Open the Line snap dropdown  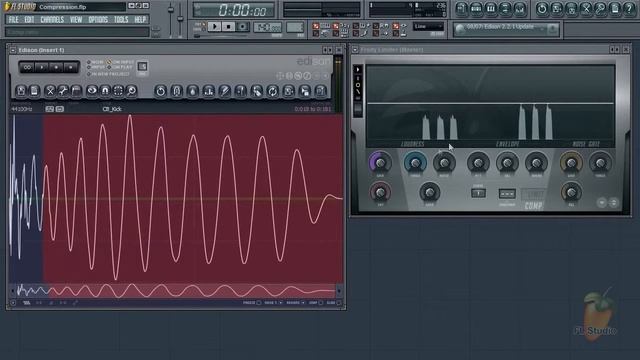coord(428,27)
